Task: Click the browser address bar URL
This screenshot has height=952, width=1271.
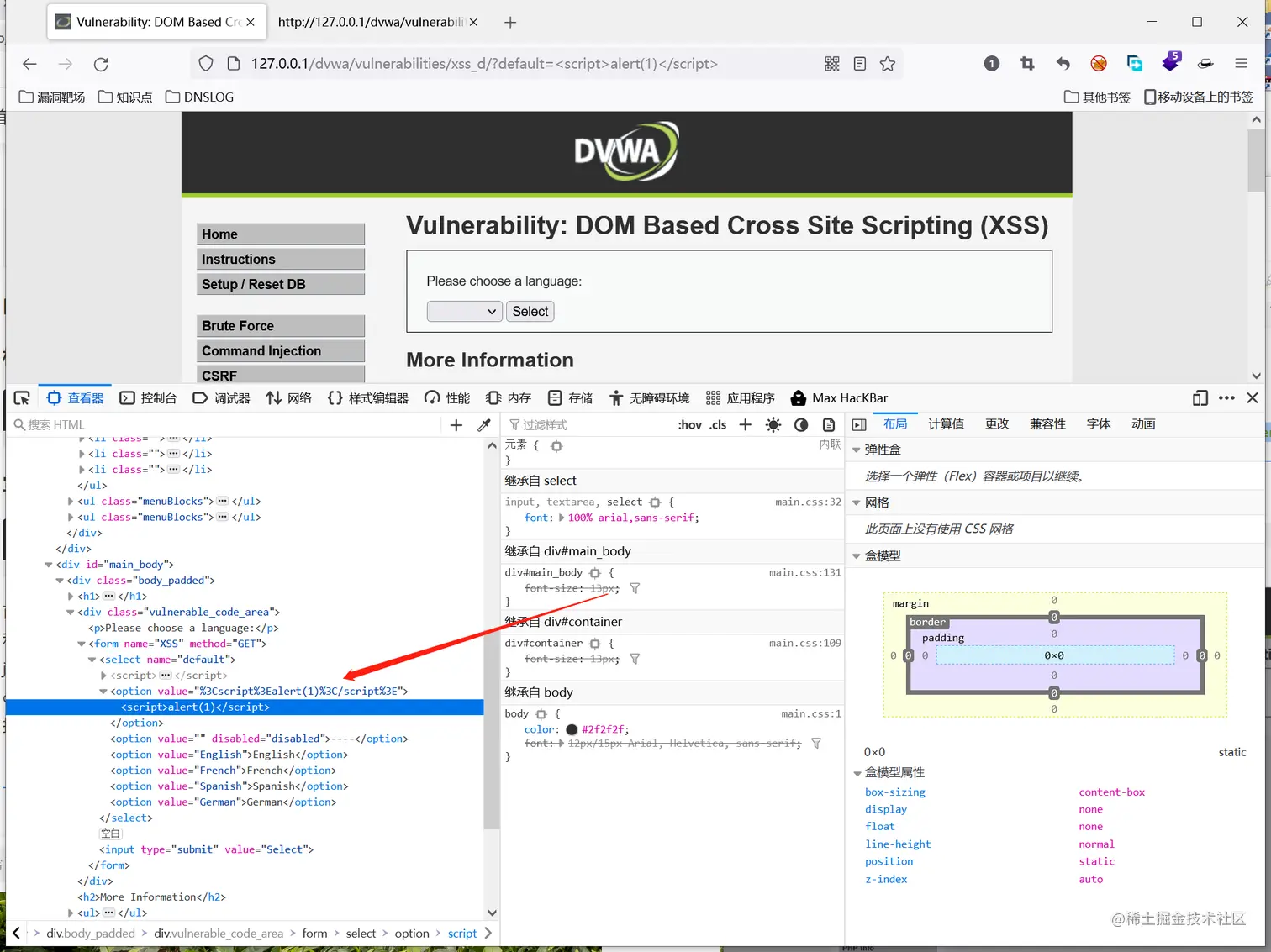Action: click(x=484, y=64)
